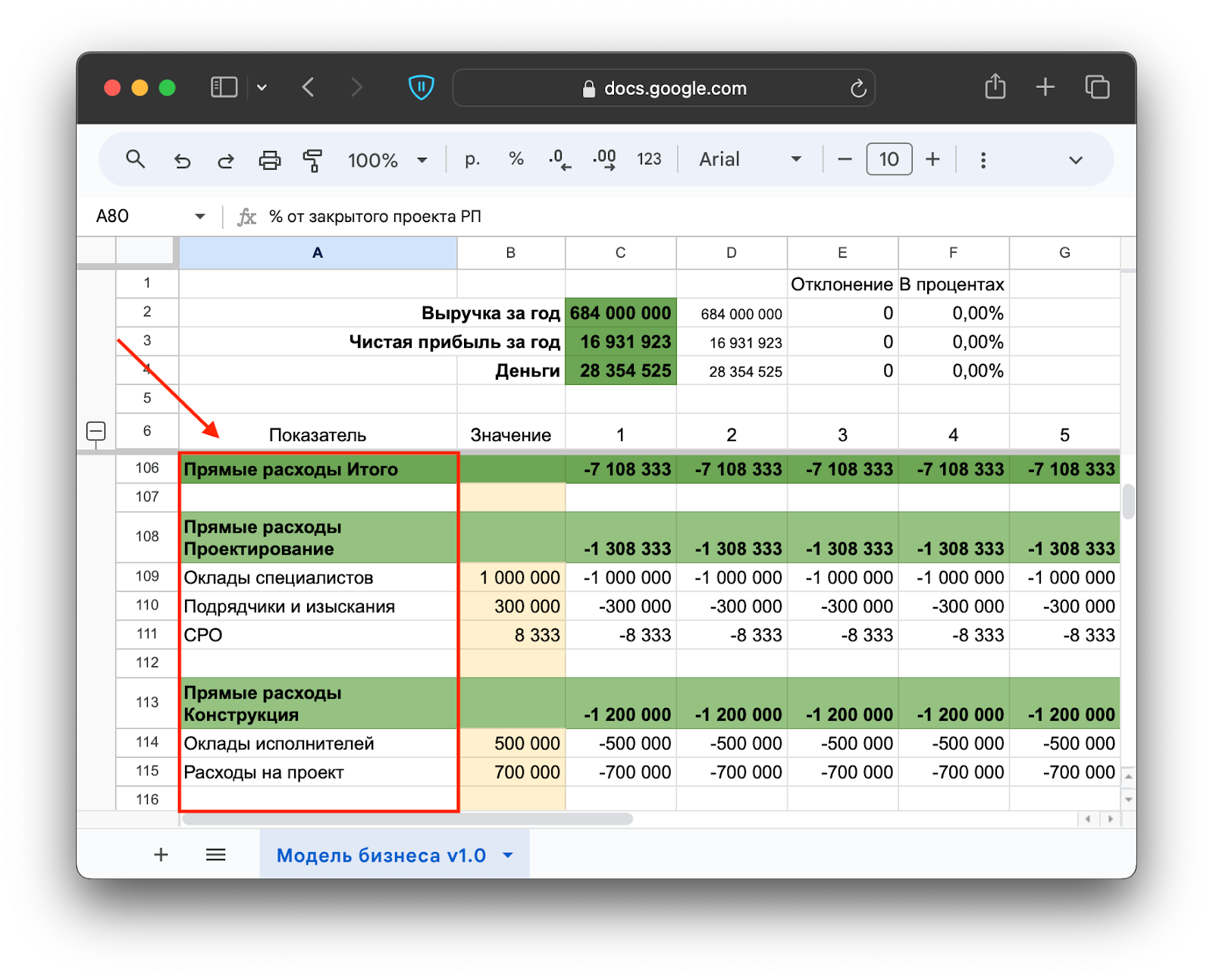The height and width of the screenshot is (980, 1213).
Task: Open the Arial font dropdown
Action: tap(749, 160)
